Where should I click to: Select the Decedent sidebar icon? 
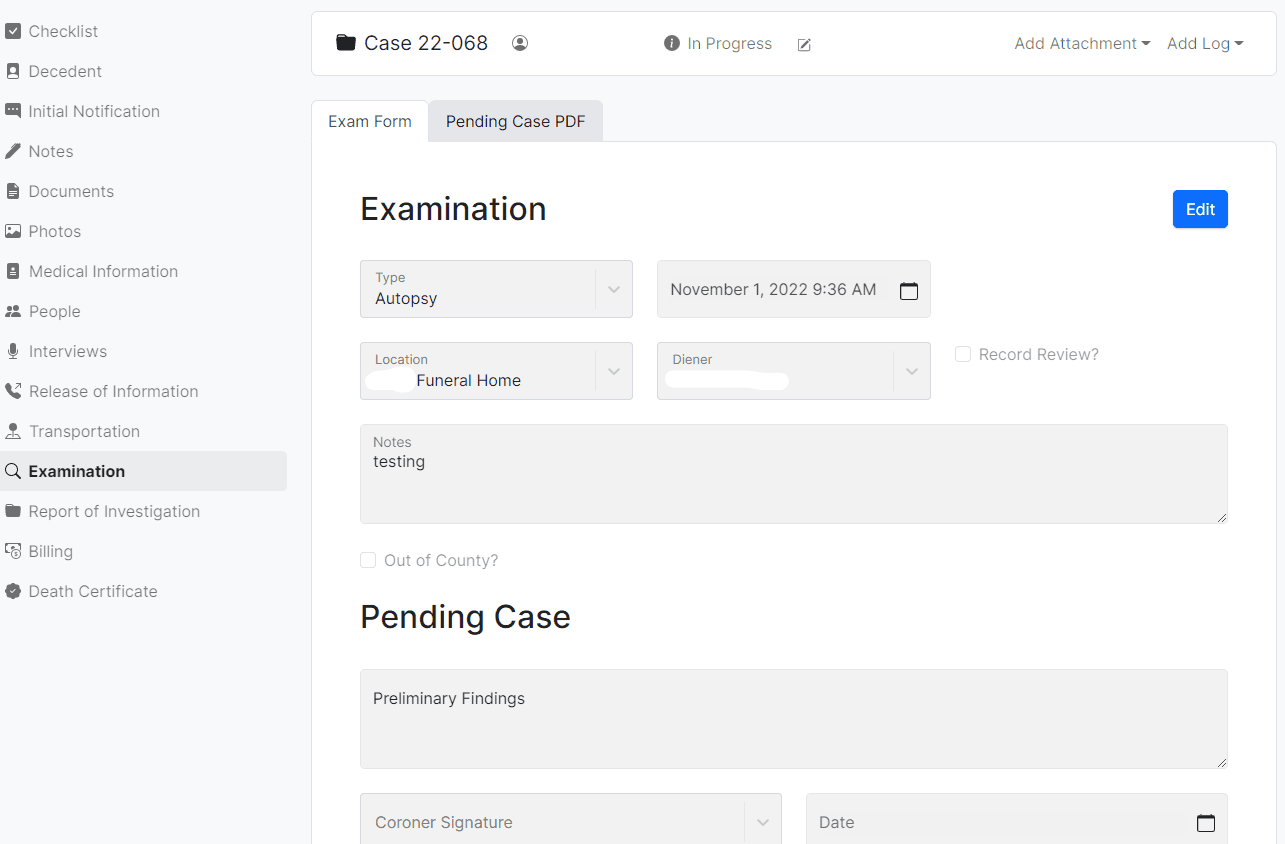point(14,71)
